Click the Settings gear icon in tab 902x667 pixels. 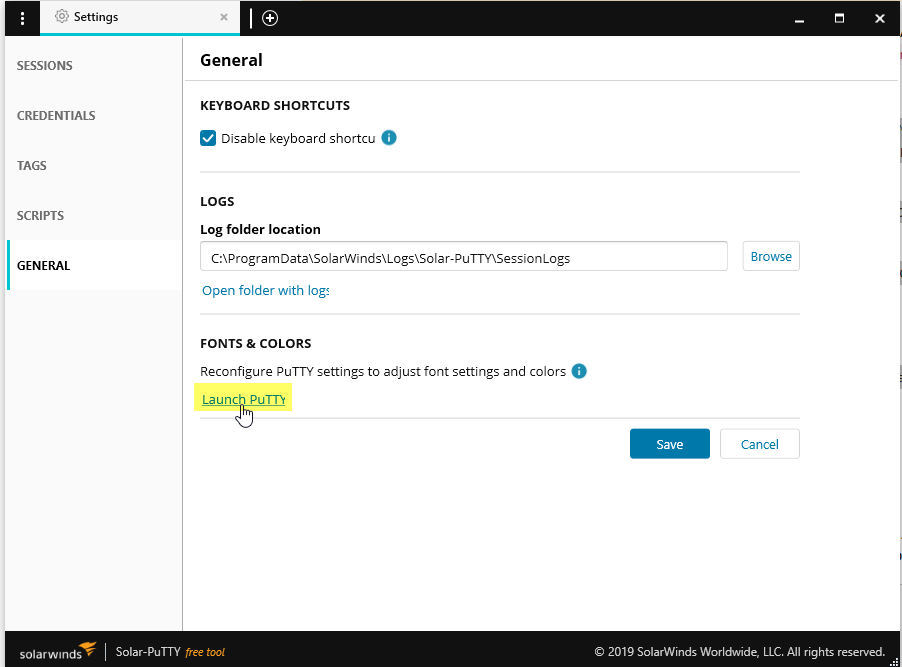[x=62, y=17]
